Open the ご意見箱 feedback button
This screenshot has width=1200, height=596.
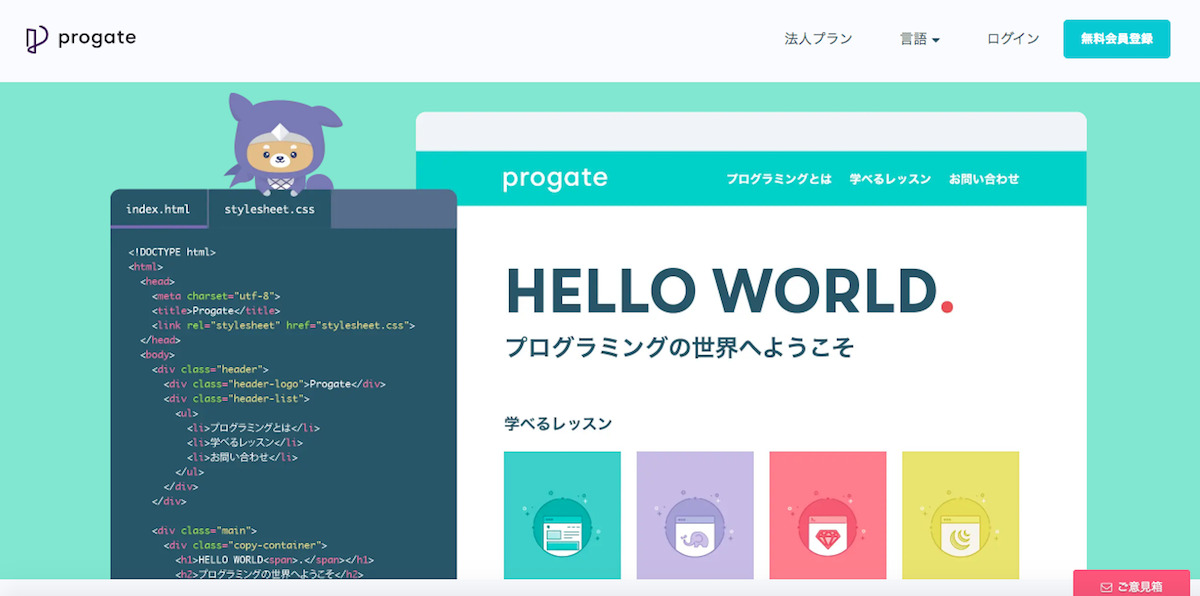tap(1131, 585)
